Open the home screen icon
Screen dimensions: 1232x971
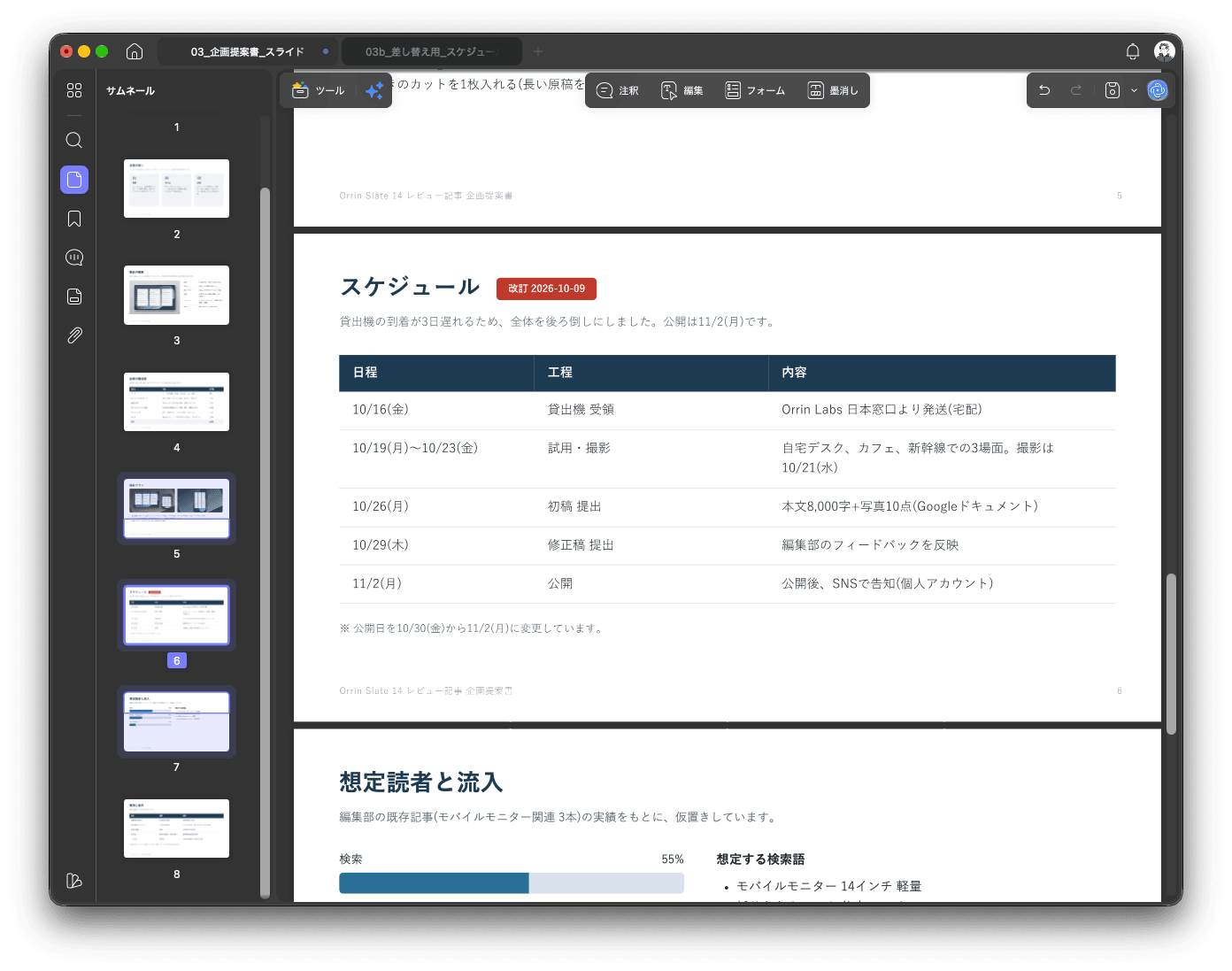(135, 51)
